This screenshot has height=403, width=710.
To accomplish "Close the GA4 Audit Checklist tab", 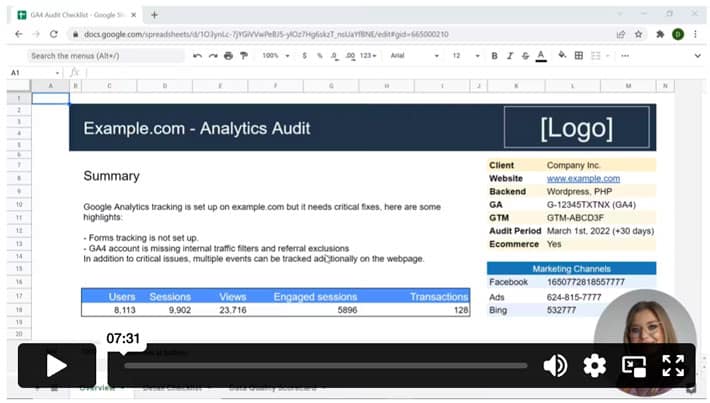I will pyautogui.click(x=134, y=15).
